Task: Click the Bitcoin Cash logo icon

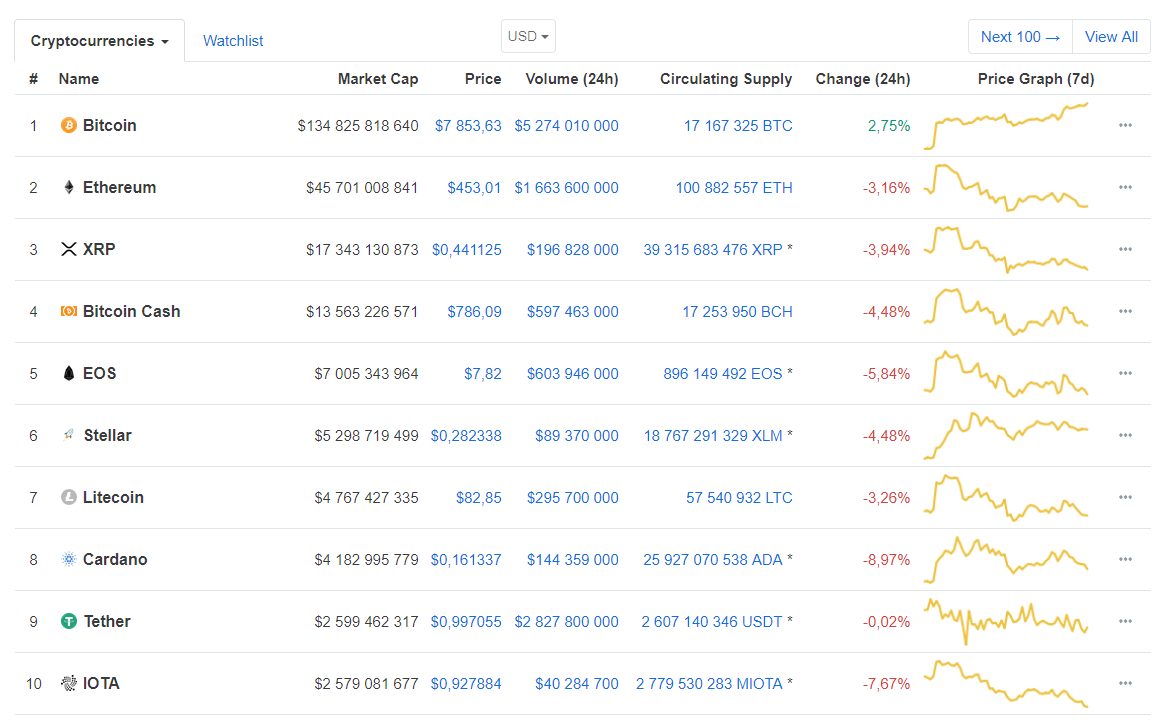Action: pos(68,311)
